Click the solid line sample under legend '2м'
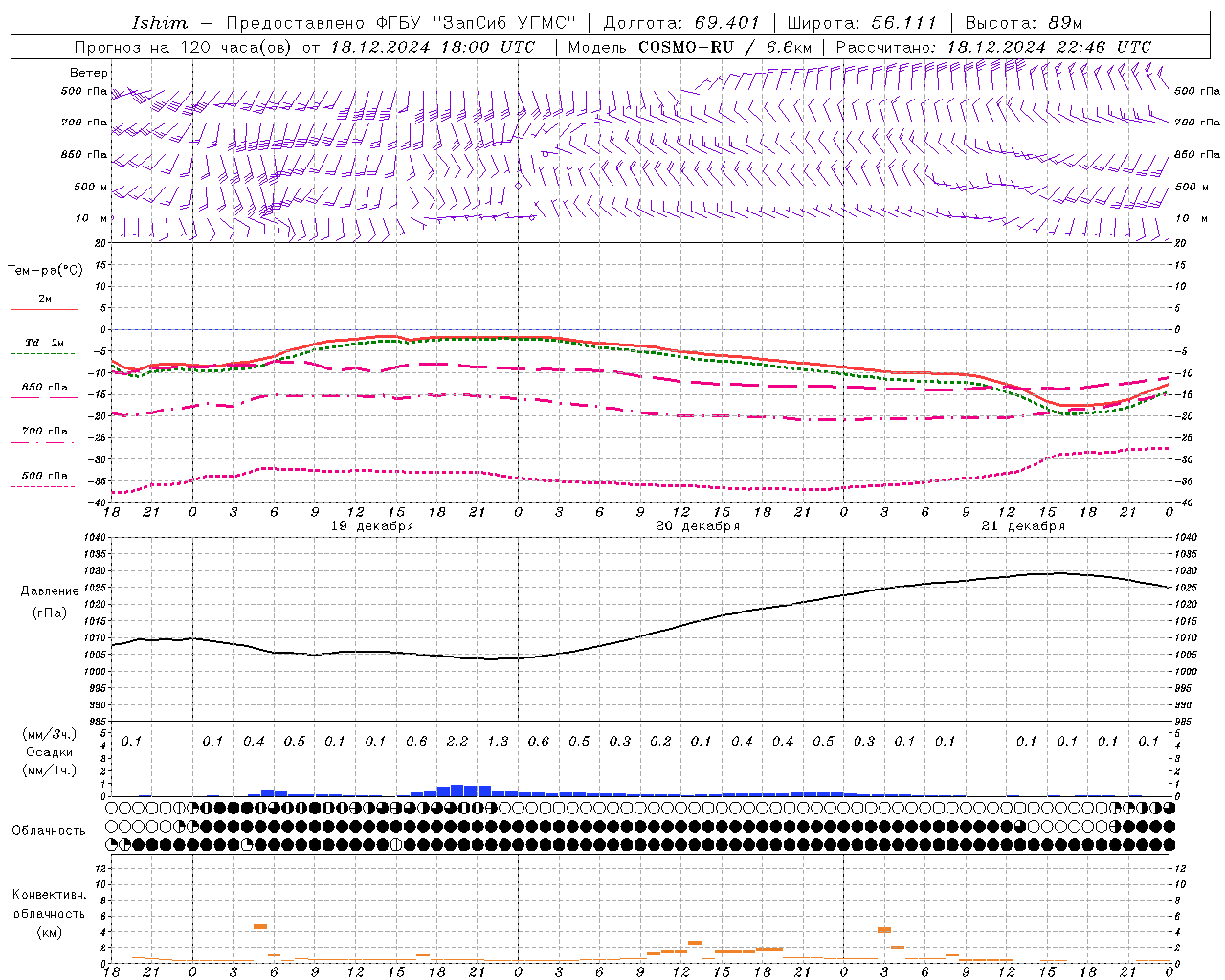1225x980 pixels. [44, 310]
